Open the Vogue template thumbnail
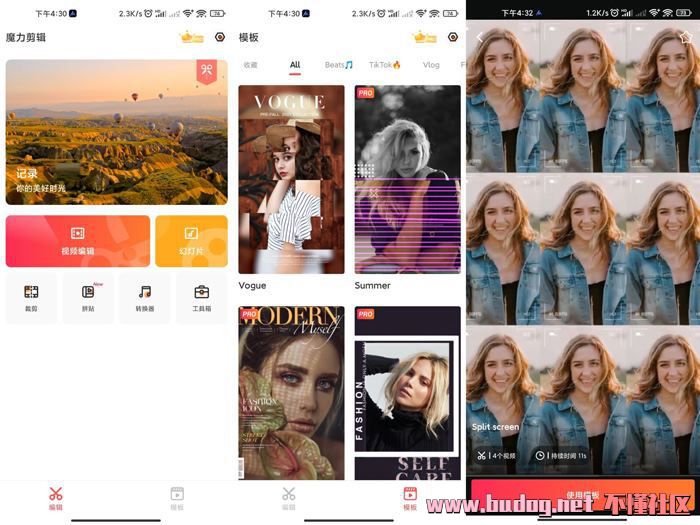The image size is (700, 525). click(292, 179)
